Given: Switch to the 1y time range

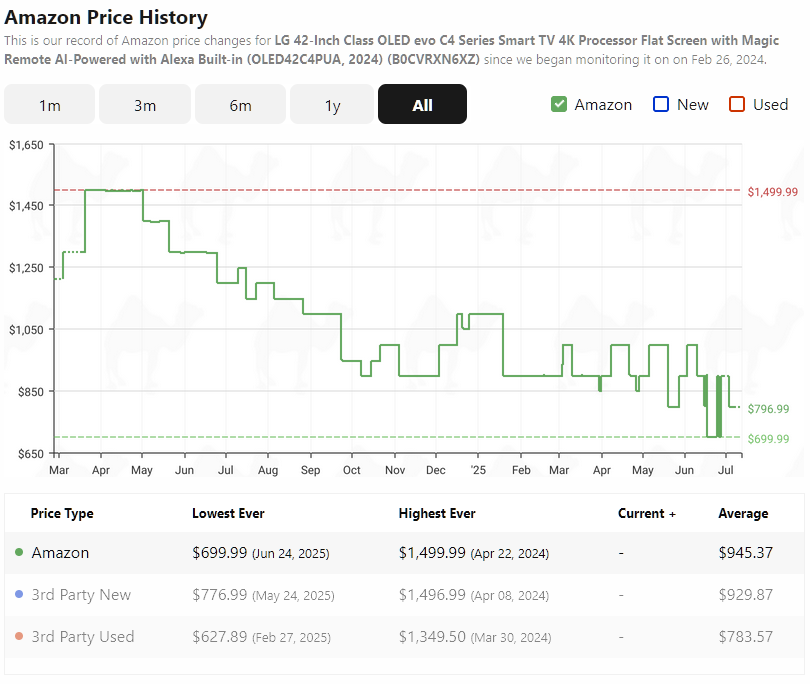Looking at the screenshot, I should point(332,104).
